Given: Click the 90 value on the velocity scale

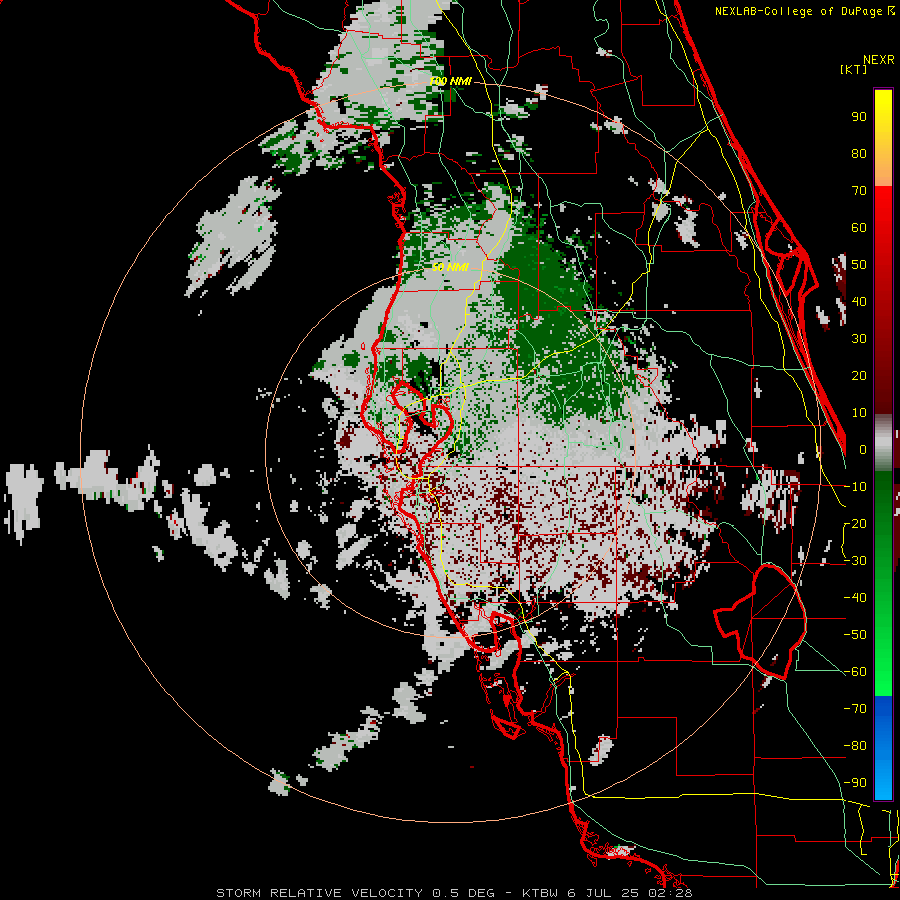Looking at the screenshot, I should pos(859,117).
